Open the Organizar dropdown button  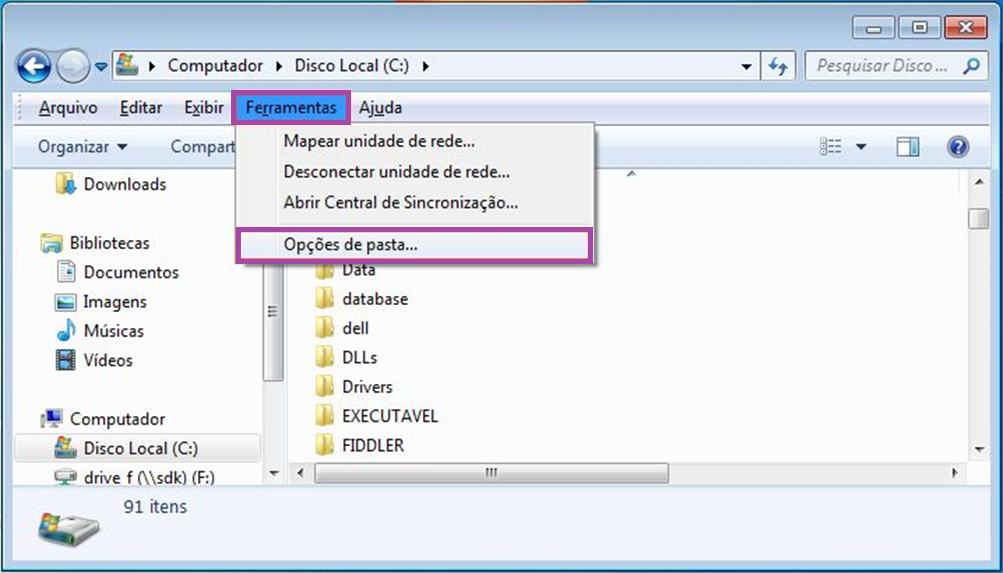pyautogui.click(x=83, y=147)
